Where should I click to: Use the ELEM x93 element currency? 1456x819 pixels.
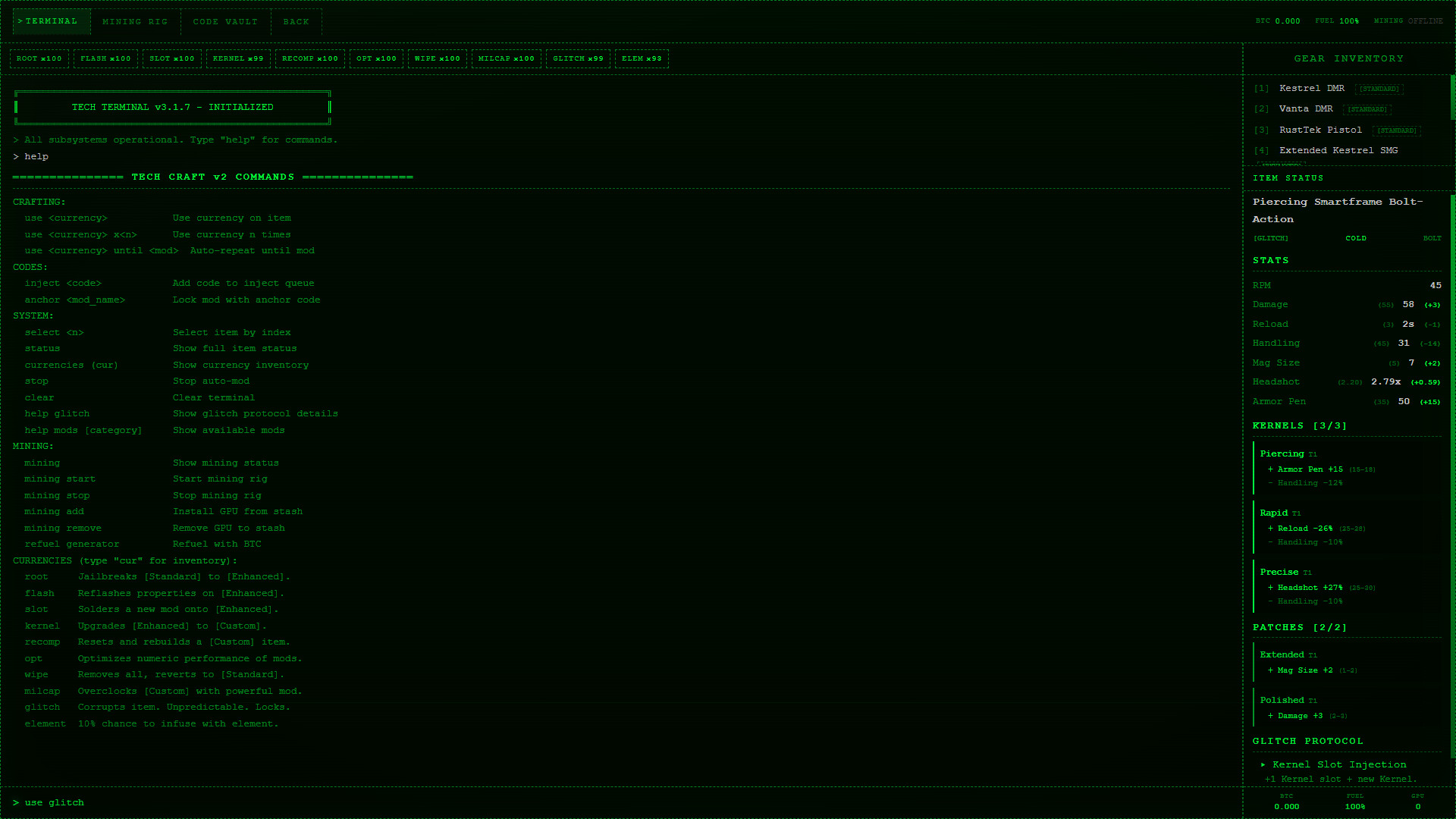(642, 58)
